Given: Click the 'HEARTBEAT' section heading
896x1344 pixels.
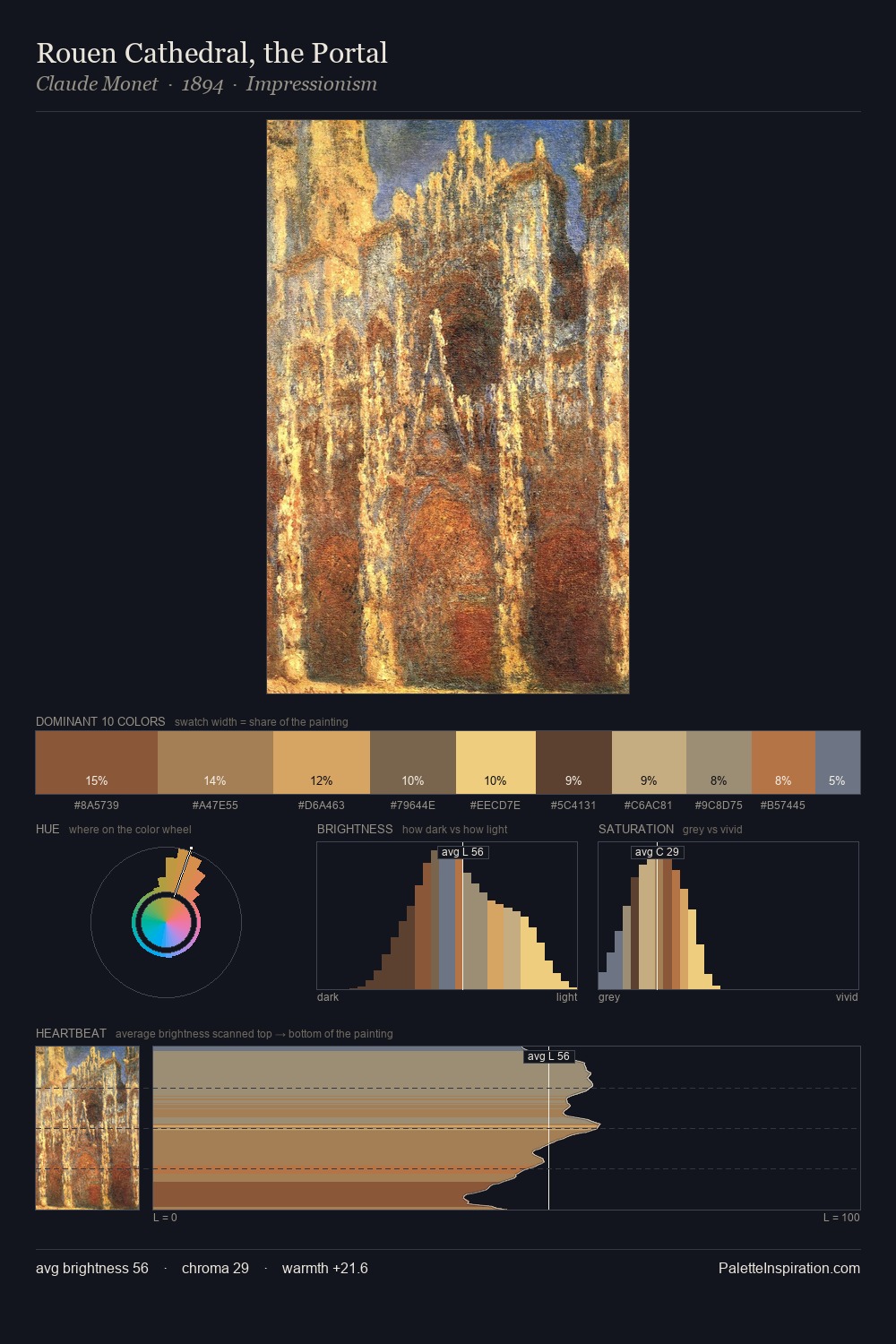Looking at the screenshot, I should click(71, 1033).
